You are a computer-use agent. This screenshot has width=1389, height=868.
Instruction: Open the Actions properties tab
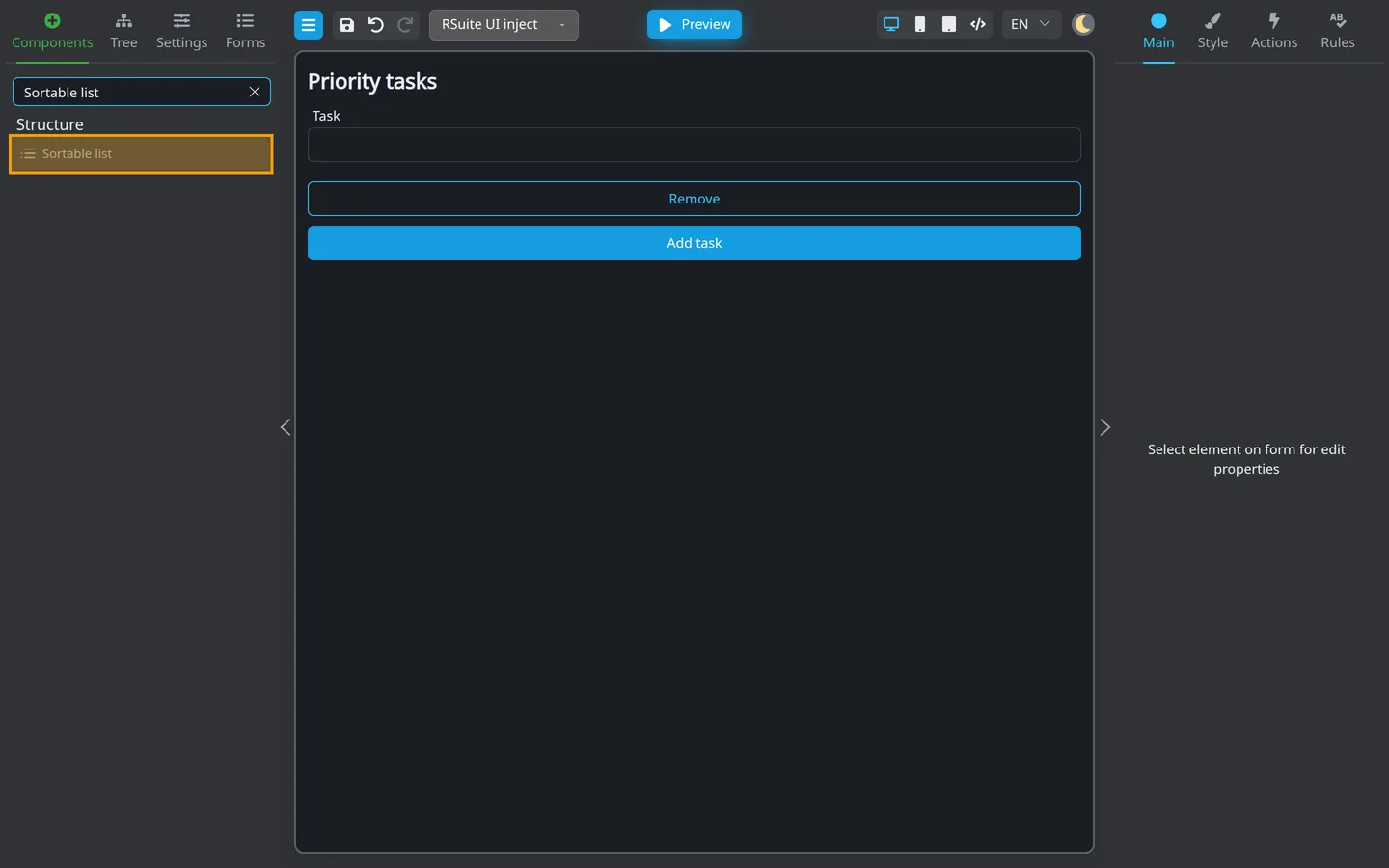click(x=1274, y=32)
